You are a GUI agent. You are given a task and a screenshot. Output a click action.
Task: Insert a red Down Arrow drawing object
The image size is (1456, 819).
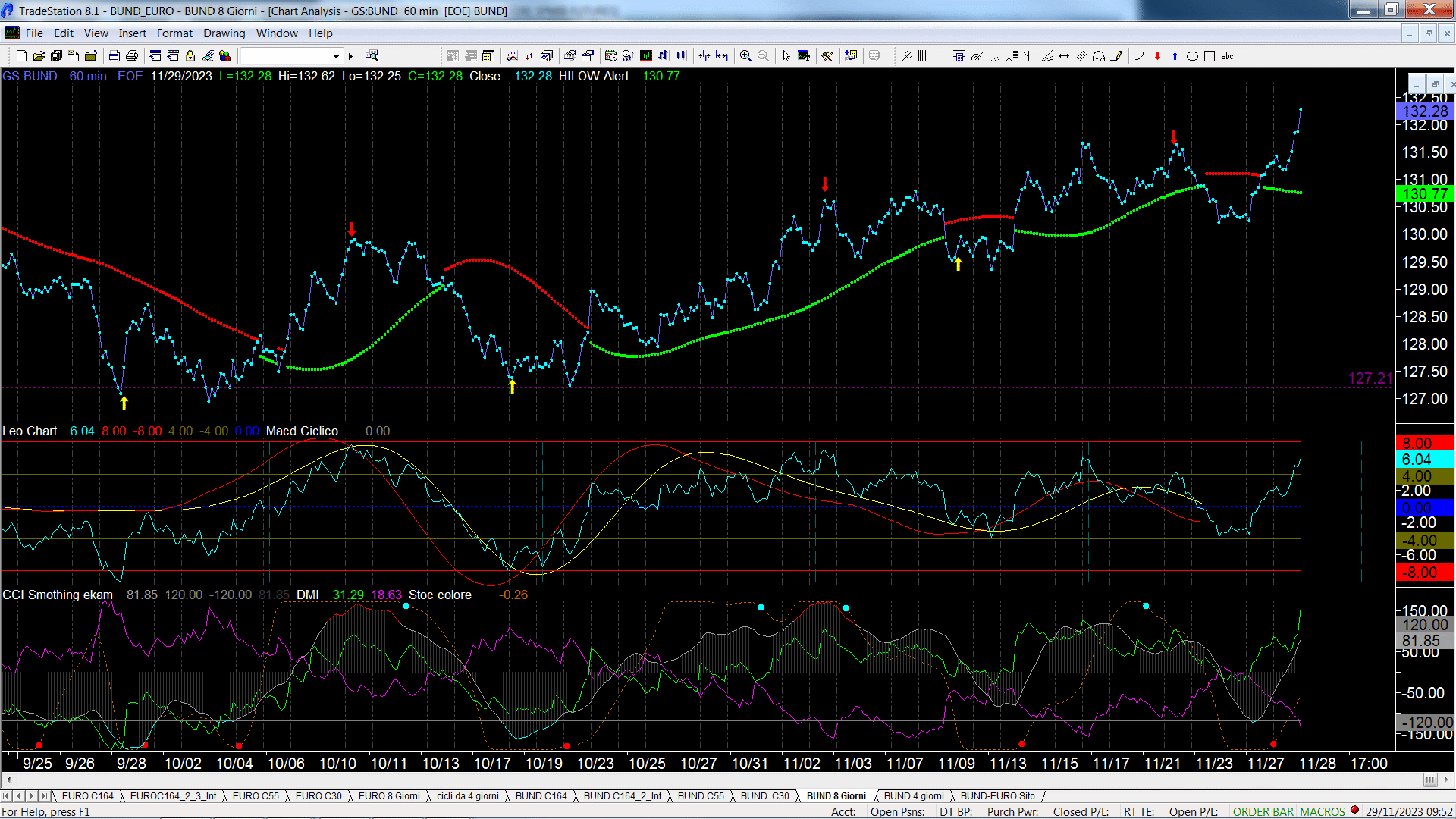[x=1157, y=56]
